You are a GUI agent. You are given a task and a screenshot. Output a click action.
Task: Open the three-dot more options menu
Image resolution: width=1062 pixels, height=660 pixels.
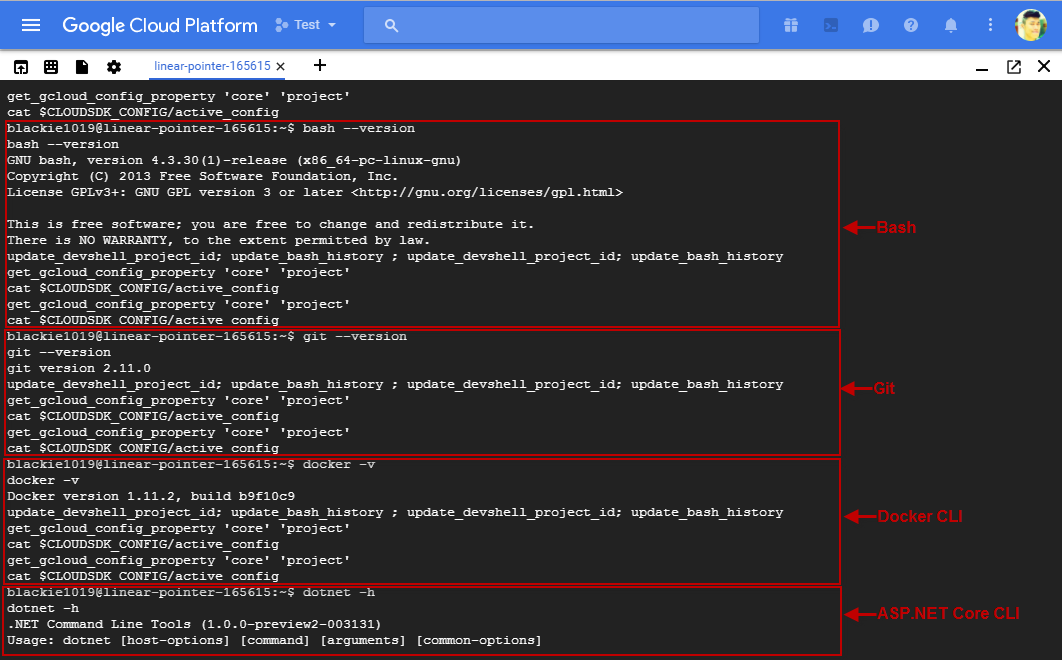tap(990, 25)
